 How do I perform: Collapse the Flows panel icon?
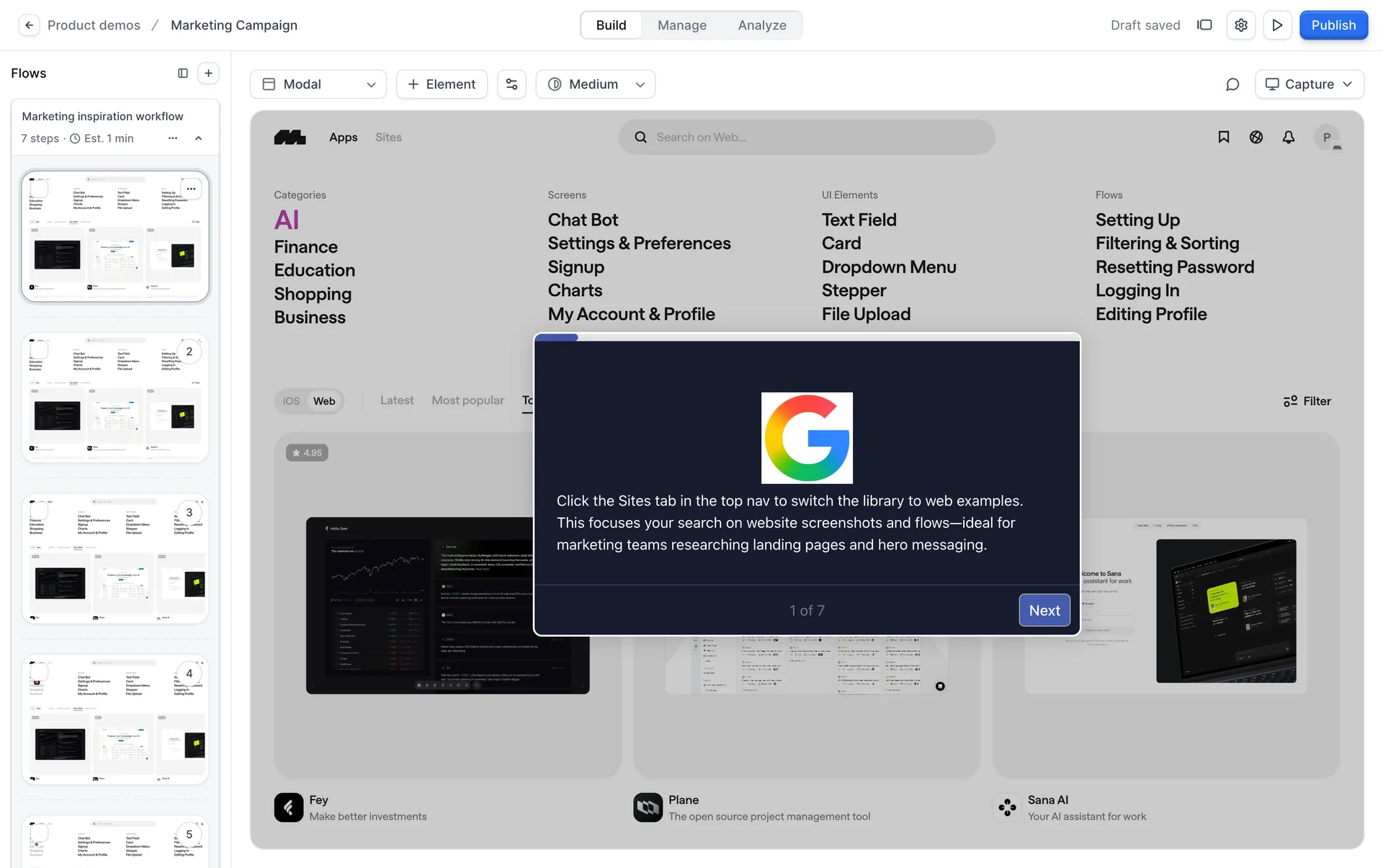pos(183,73)
